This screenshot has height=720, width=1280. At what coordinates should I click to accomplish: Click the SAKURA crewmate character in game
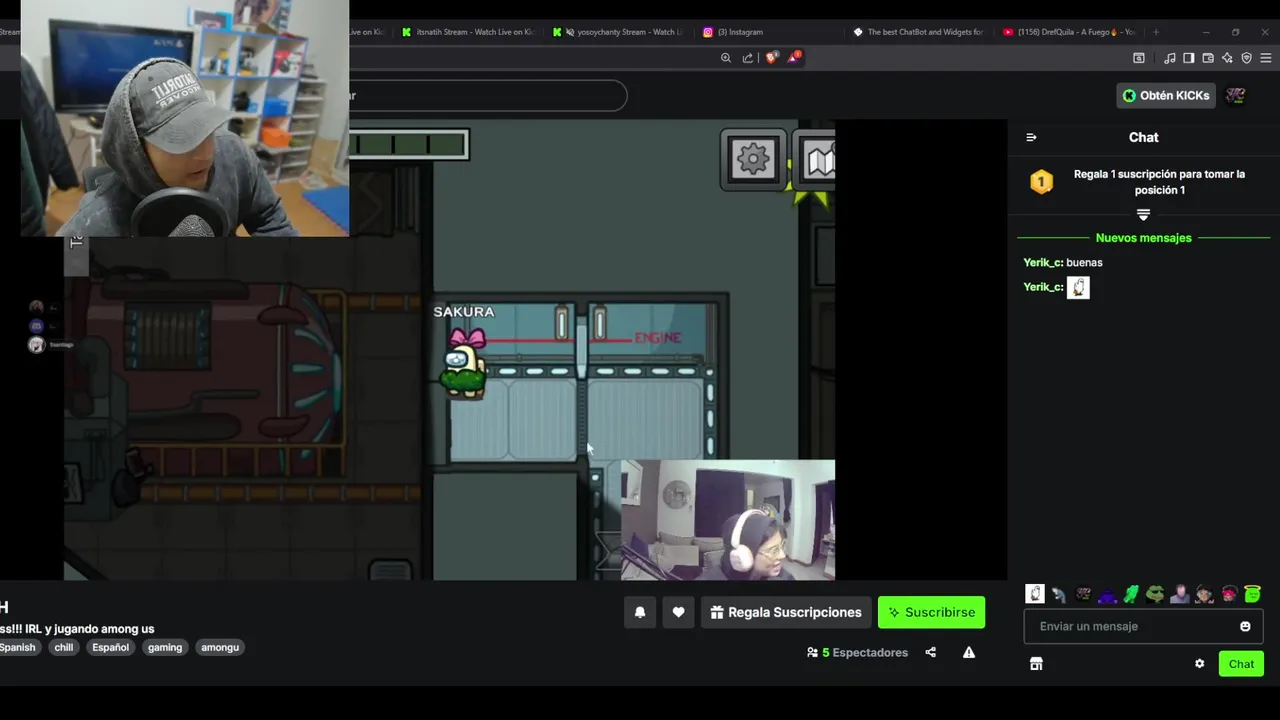(x=464, y=363)
